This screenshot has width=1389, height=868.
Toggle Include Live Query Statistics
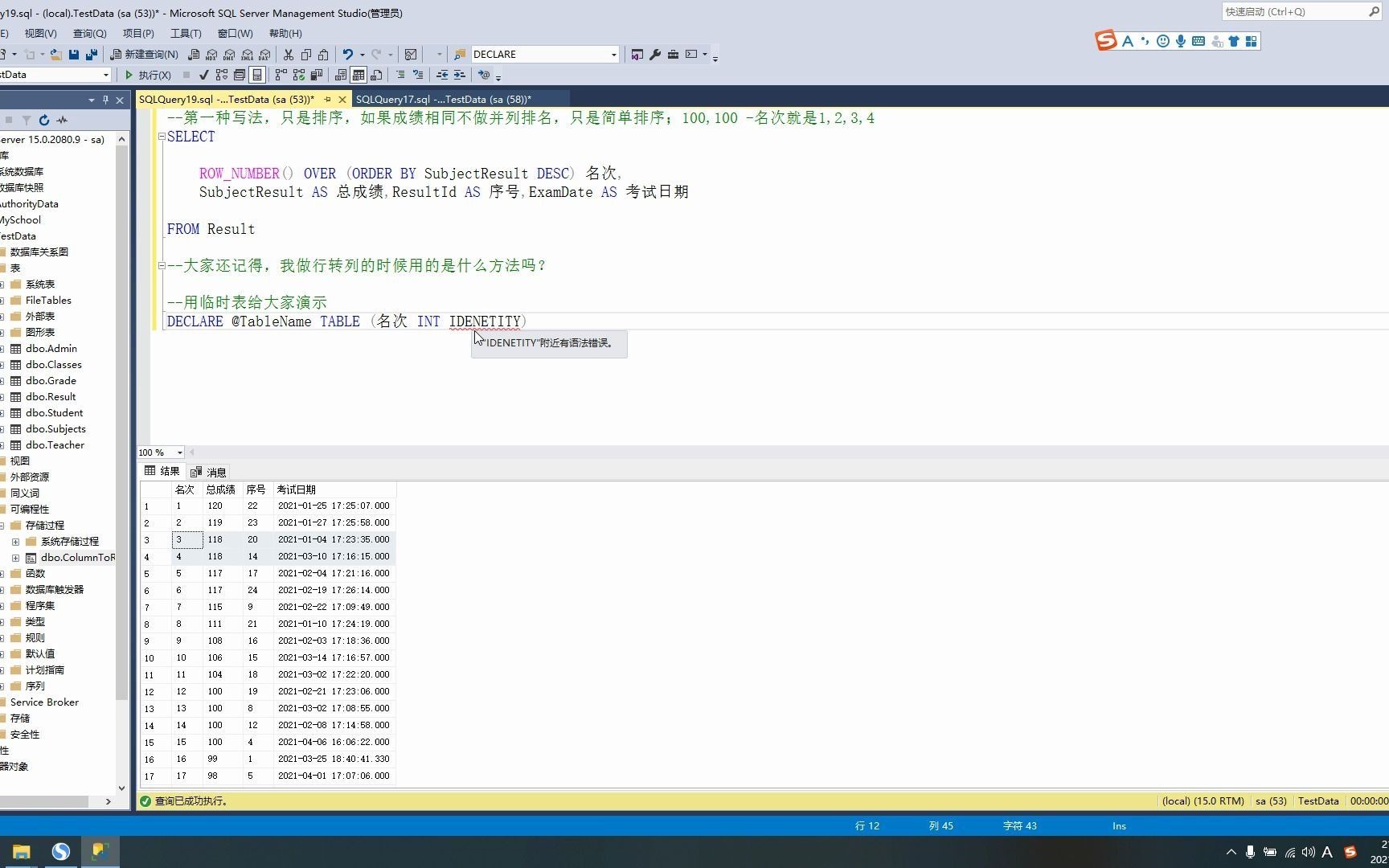coord(299,75)
